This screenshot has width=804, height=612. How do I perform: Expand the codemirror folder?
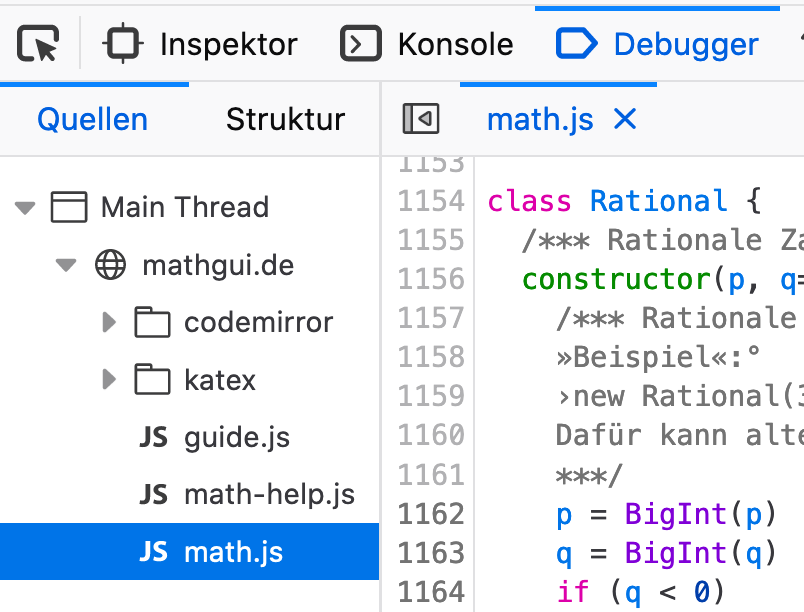pos(110,323)
